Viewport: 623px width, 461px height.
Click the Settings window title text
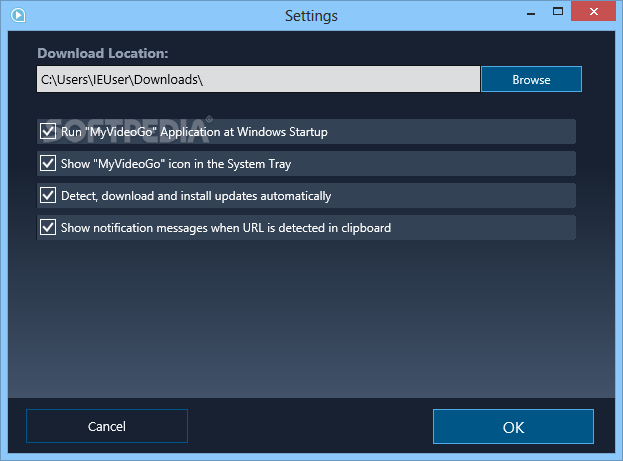point(311,16)
